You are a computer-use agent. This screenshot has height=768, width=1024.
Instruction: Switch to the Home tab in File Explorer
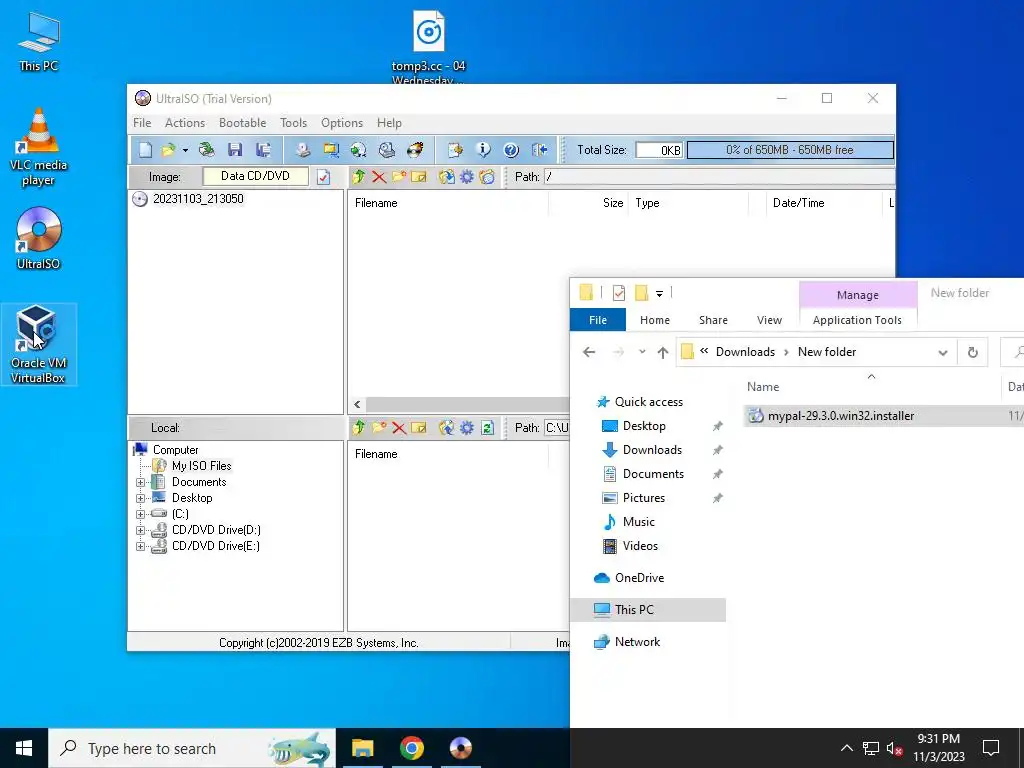tap(654, 320)
